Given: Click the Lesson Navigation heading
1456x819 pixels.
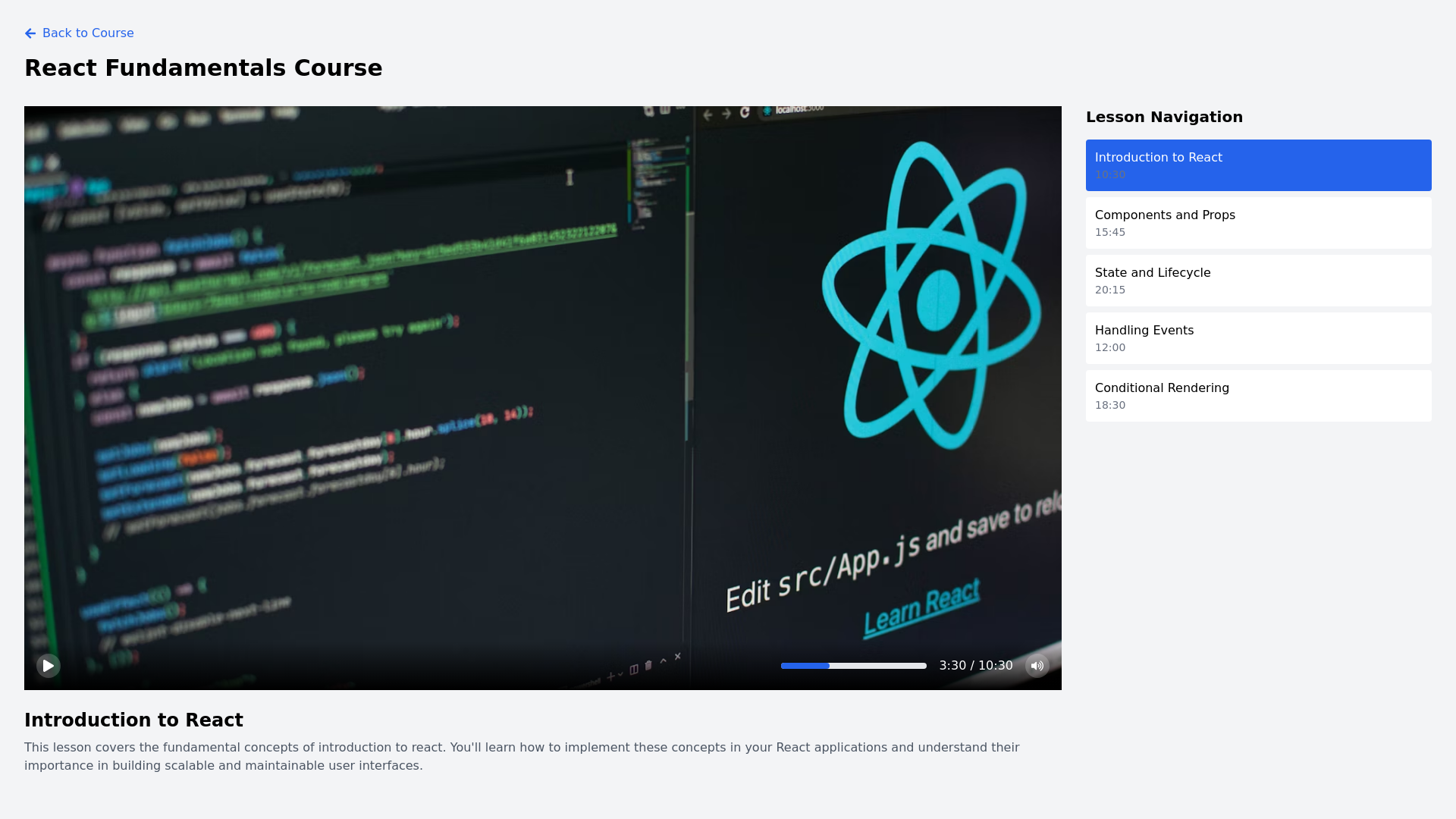Looking at the screenshot, I should click(x=1164, y=117).
